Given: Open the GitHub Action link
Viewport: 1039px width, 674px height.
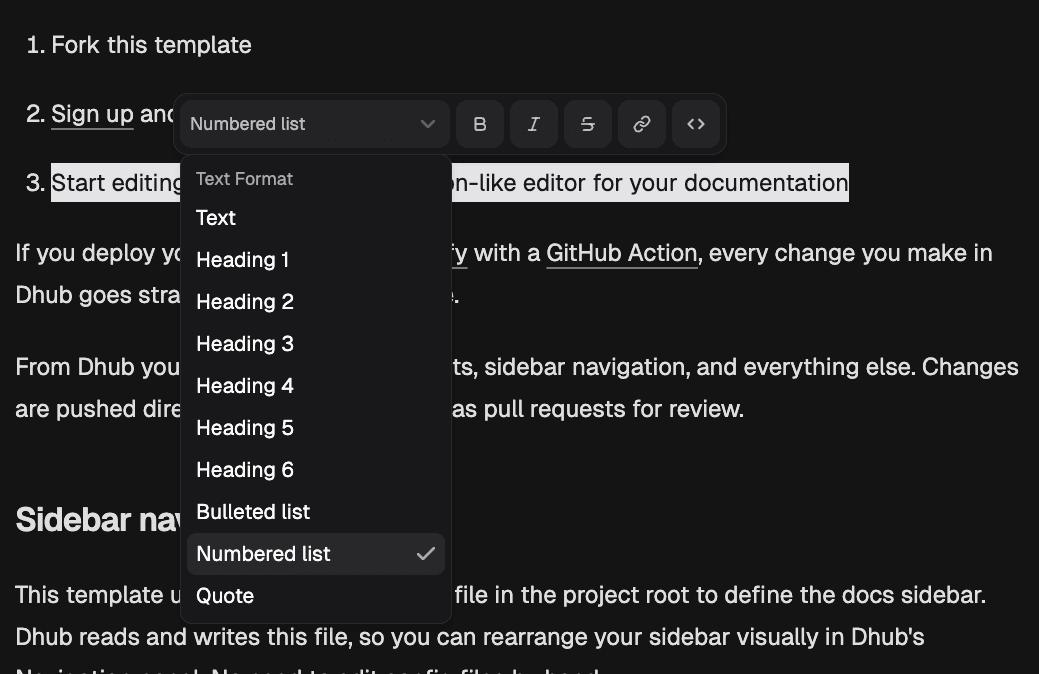Looking at the screenshot, I should pyautogui.click(x=622, y=253).
